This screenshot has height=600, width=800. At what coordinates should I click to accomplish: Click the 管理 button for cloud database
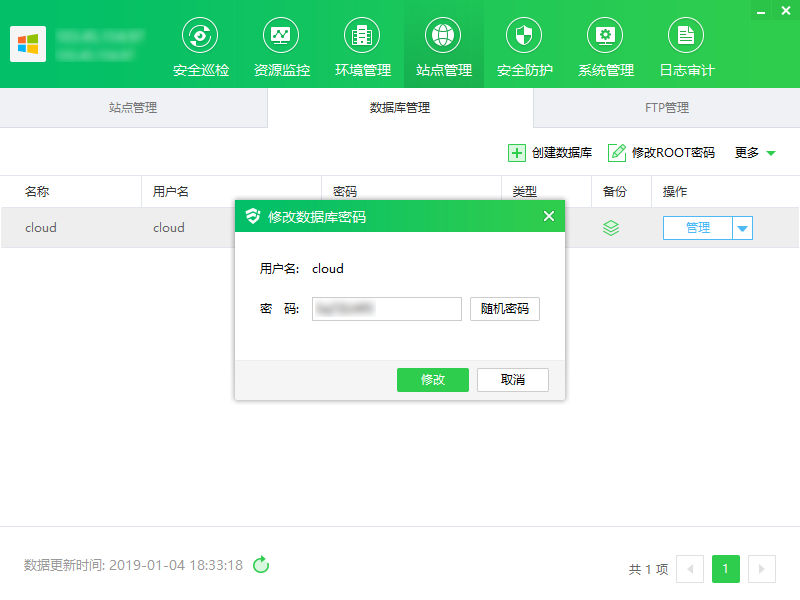click(x=697, y=228)
